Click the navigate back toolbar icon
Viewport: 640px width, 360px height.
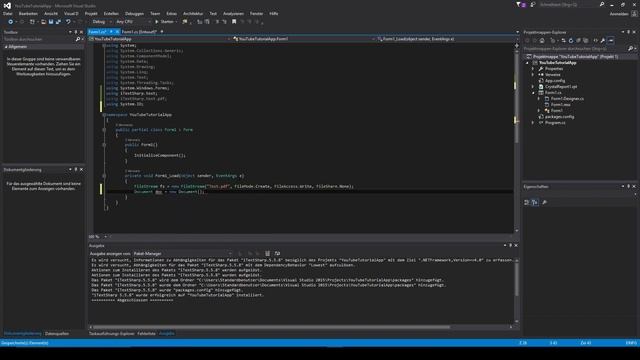pyautogui.click(x=10, y=22)
